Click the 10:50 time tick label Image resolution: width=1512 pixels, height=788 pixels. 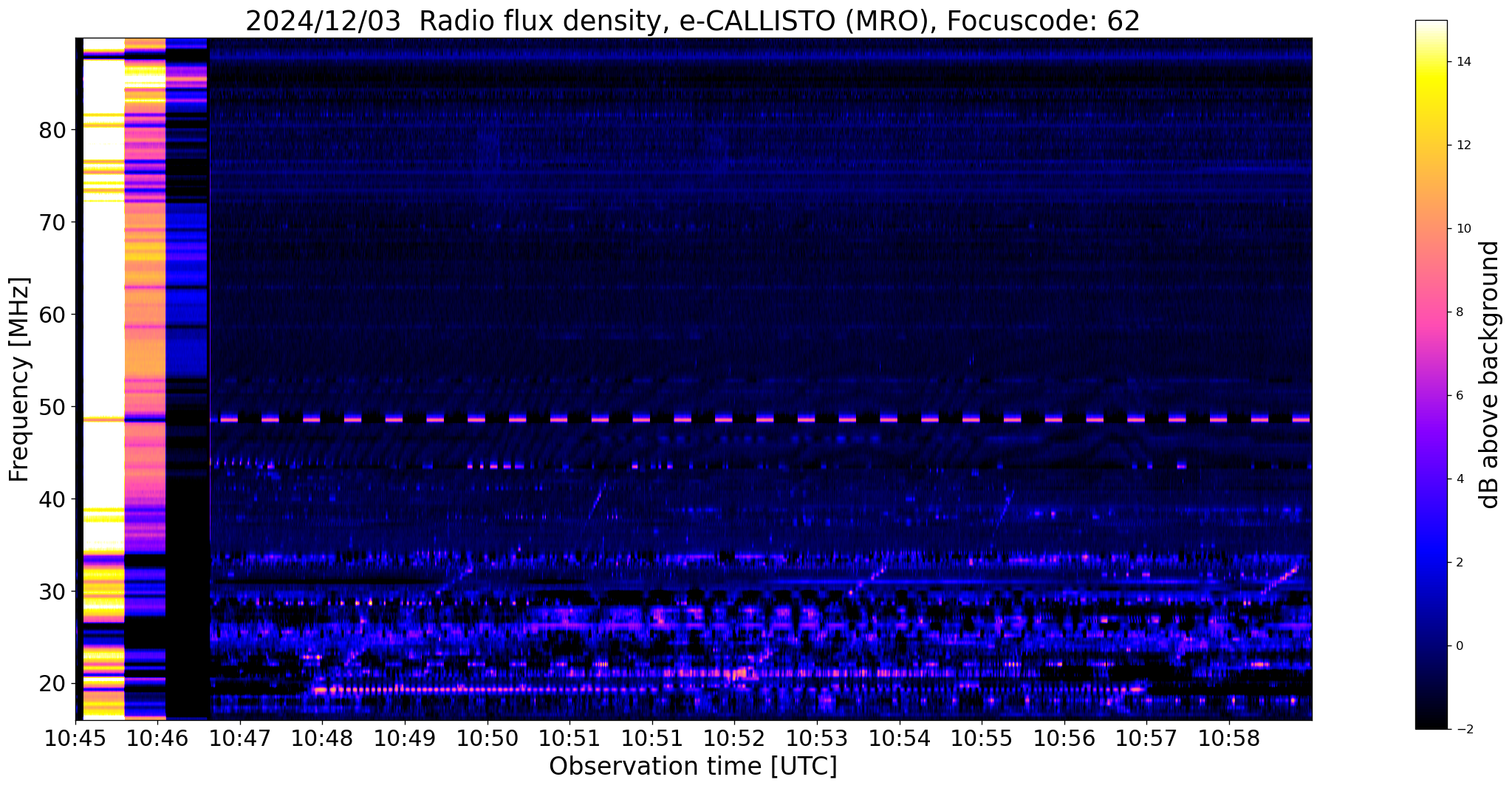click(x=488, y=739)
